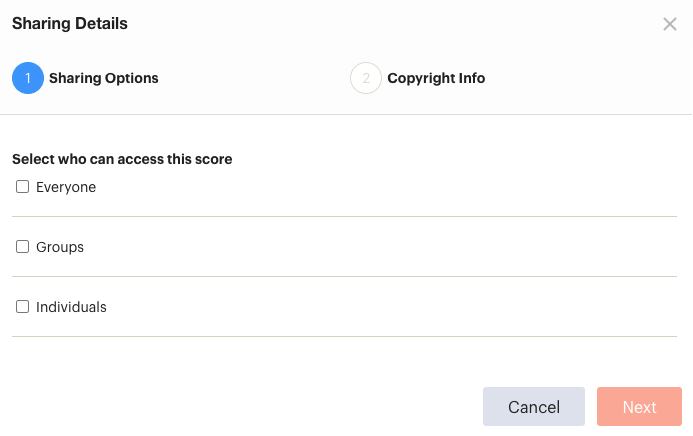Click the Everyone label text
The width and height of the screenshot is (693, 436).
(x=66, y=187)
